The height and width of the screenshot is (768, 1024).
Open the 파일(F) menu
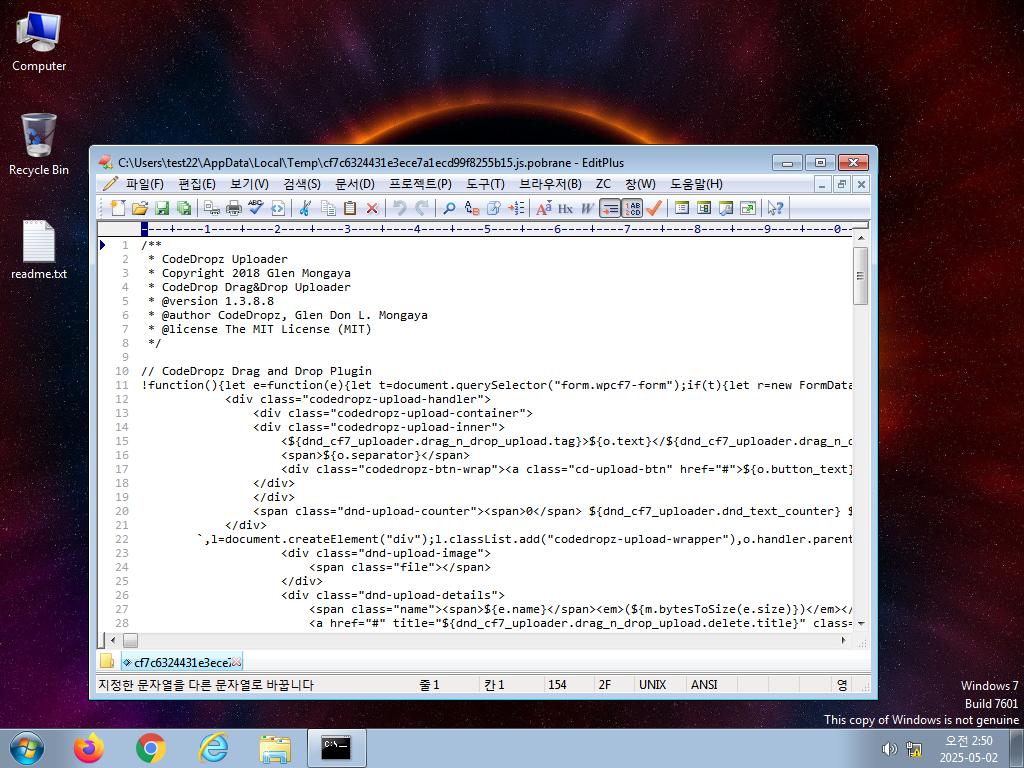(x=144, y=184)
